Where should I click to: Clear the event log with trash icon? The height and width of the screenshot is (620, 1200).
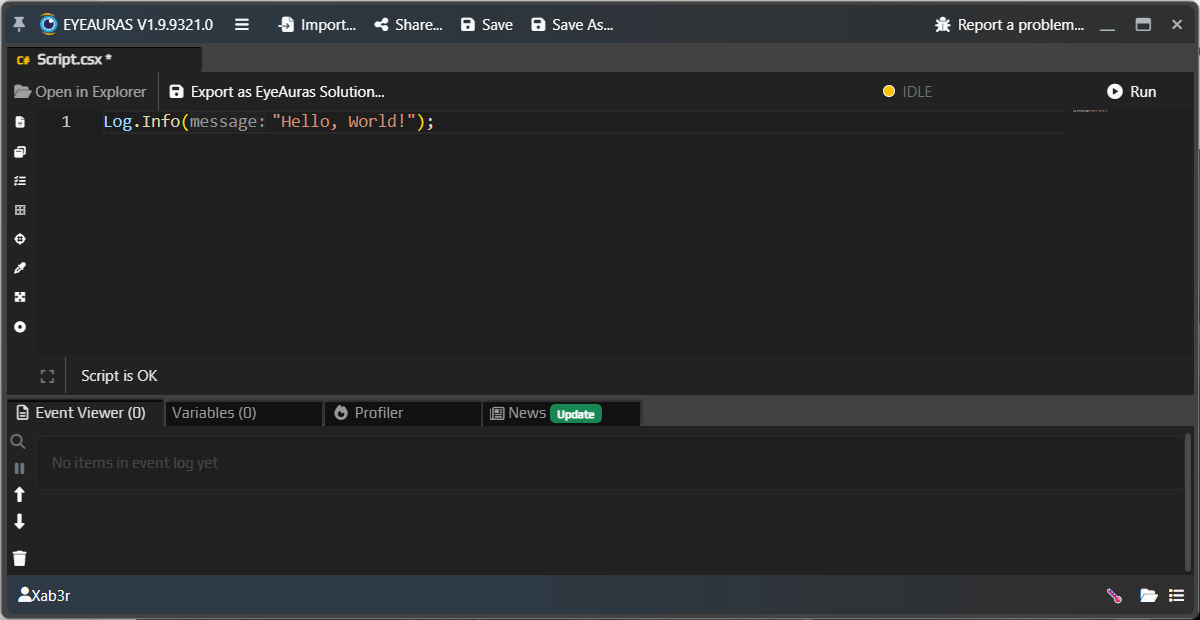18,558
